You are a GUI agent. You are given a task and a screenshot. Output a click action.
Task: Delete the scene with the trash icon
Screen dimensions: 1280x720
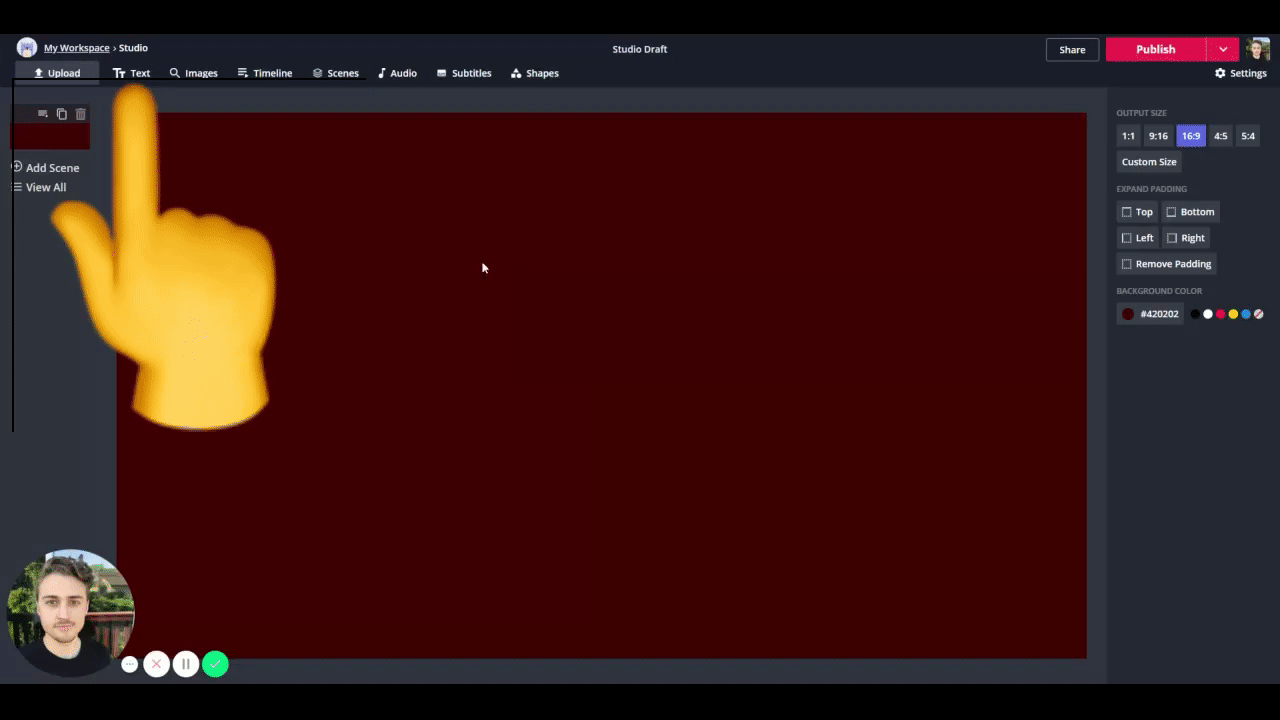point(81,114)
